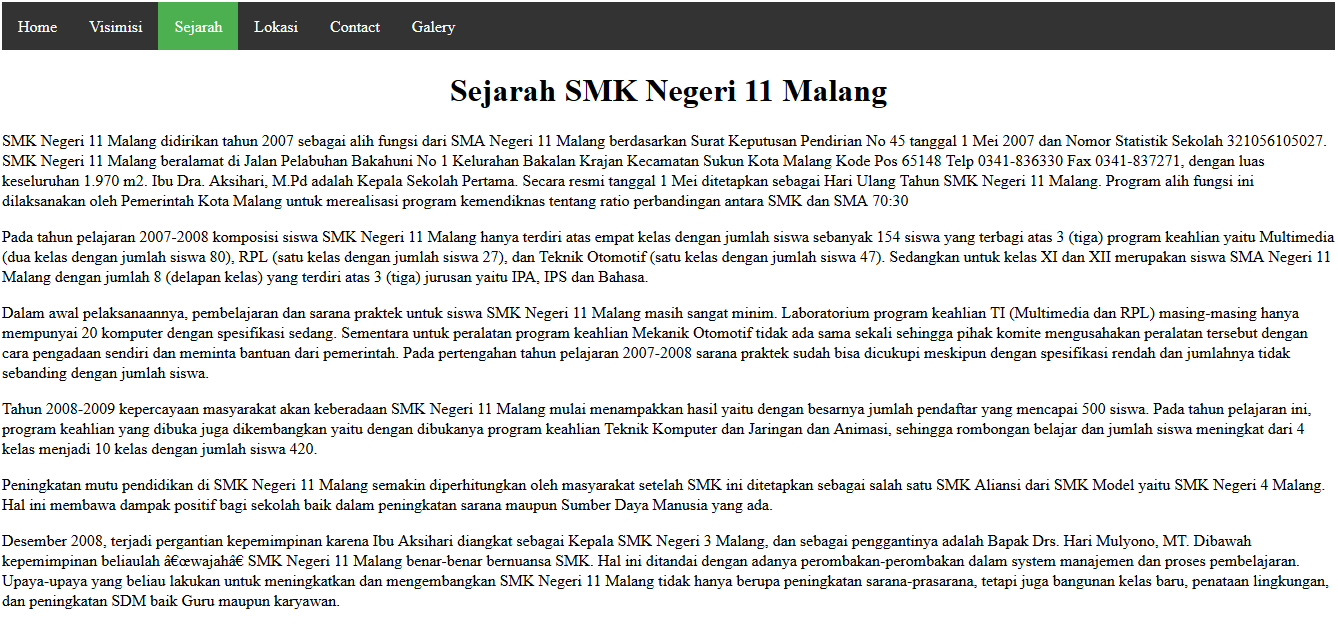Click the heading Sejarah SMK Negeri 11 Malang

[668, 91]
